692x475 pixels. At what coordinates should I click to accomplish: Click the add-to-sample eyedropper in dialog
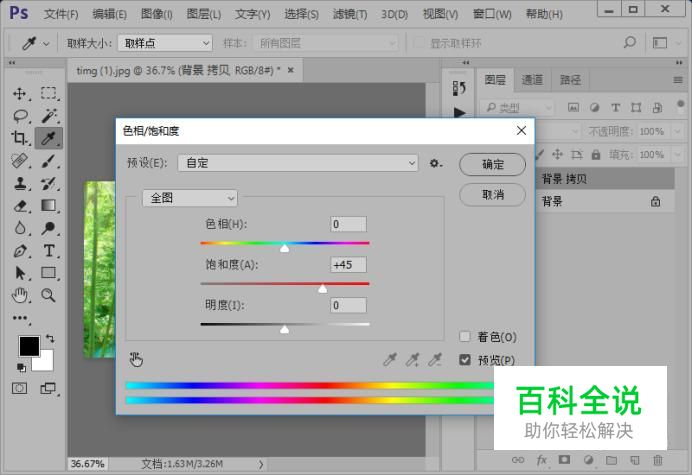pyautogui.click(x=412, y=360)
